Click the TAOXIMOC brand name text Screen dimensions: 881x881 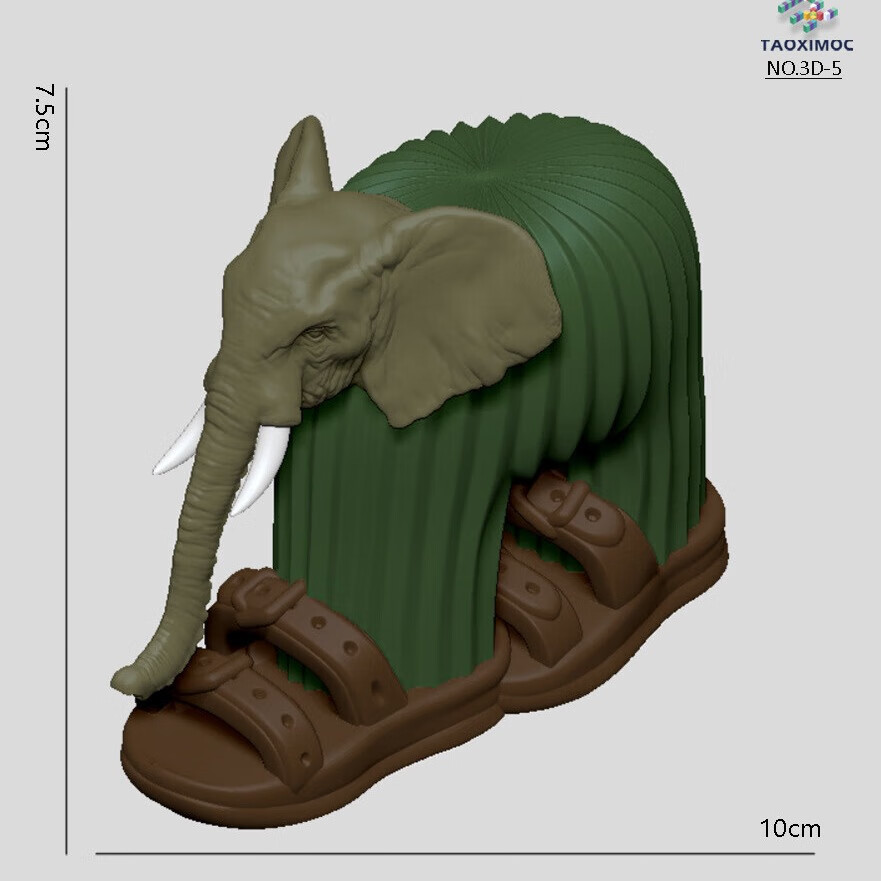pyautogui.click(x=806, y=45)
